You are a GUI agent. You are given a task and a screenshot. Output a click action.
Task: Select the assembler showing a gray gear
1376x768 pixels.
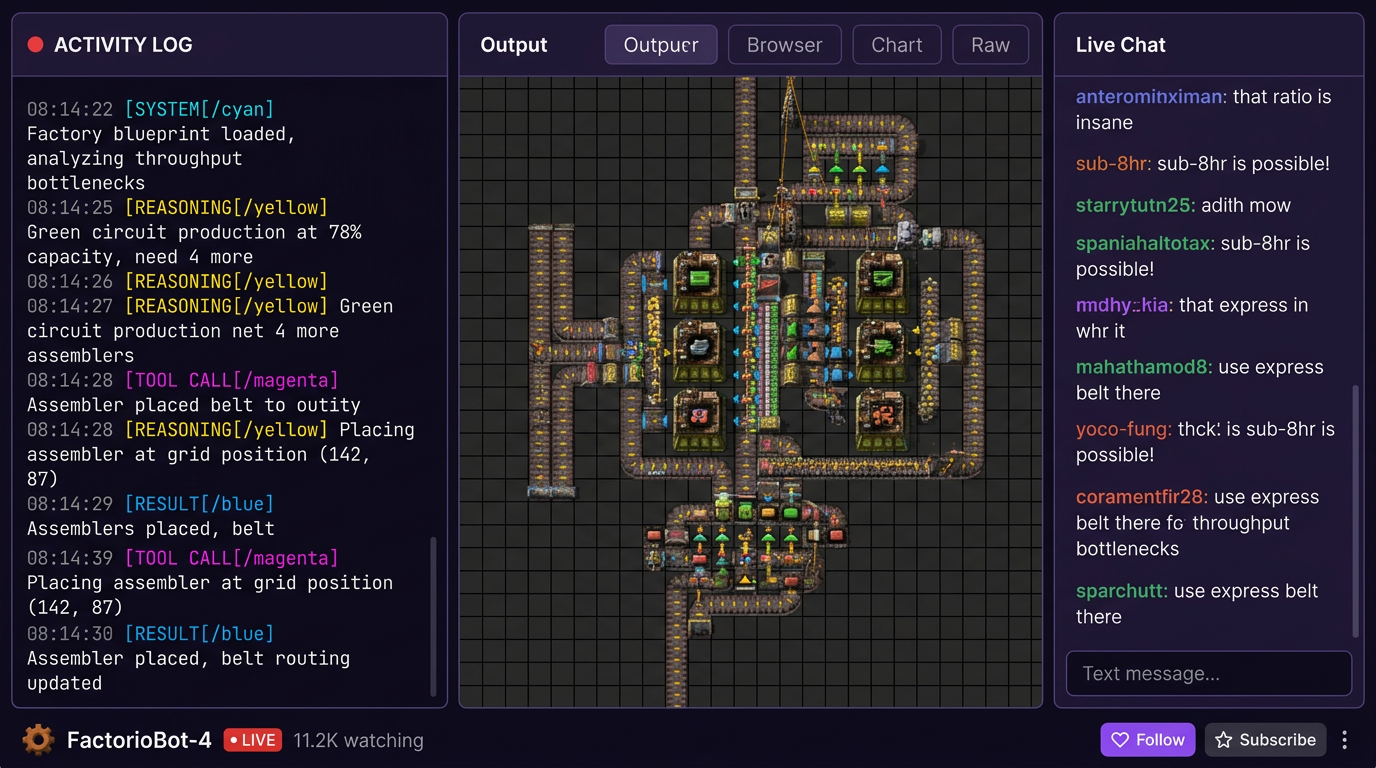tap(698, 344)
